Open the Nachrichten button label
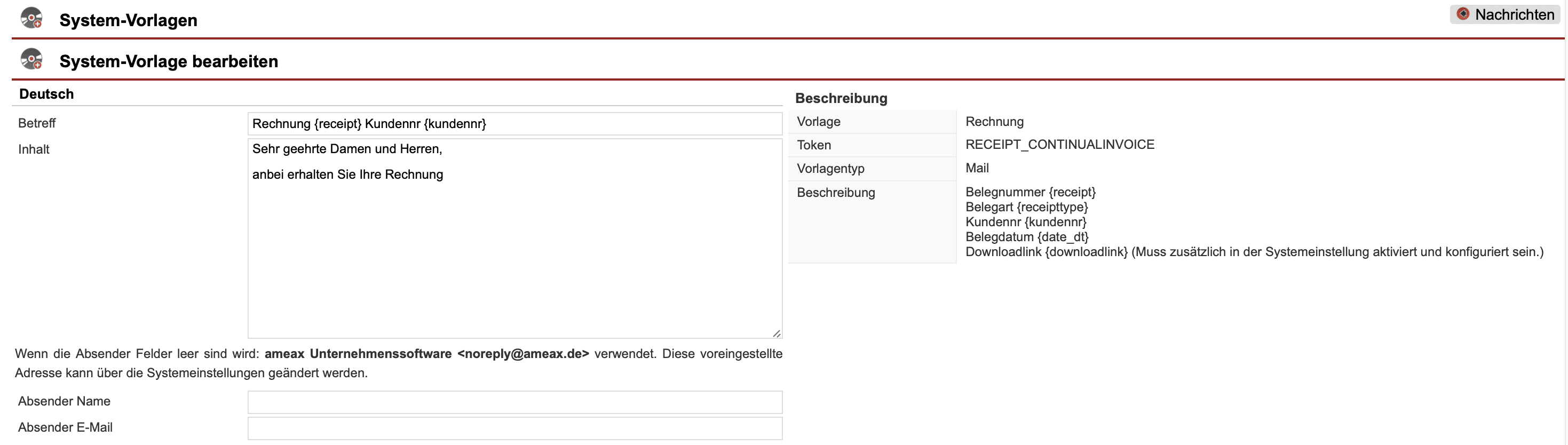1568x445 pixels. coord(1514,14)
